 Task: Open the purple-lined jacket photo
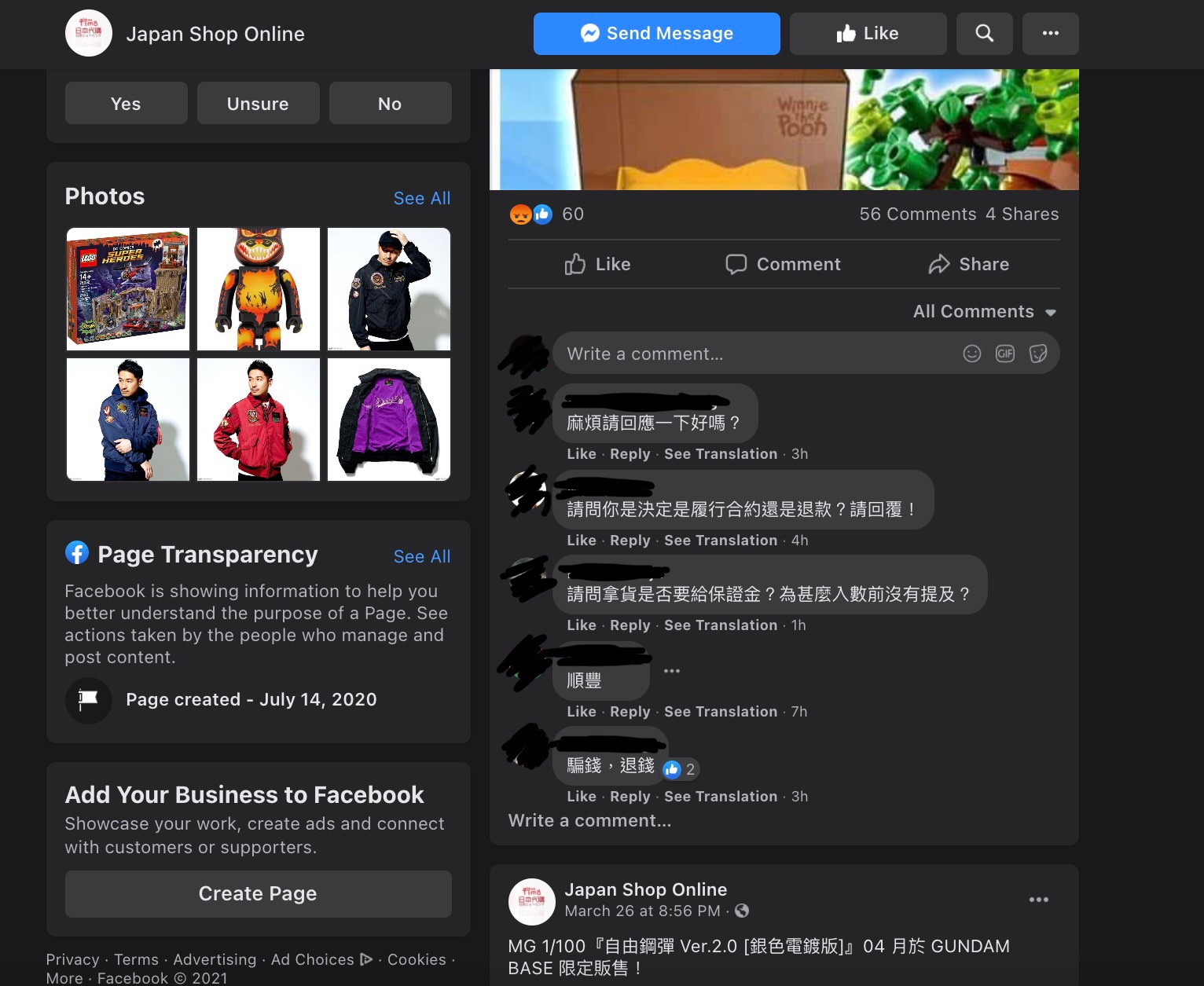point(389,420)
